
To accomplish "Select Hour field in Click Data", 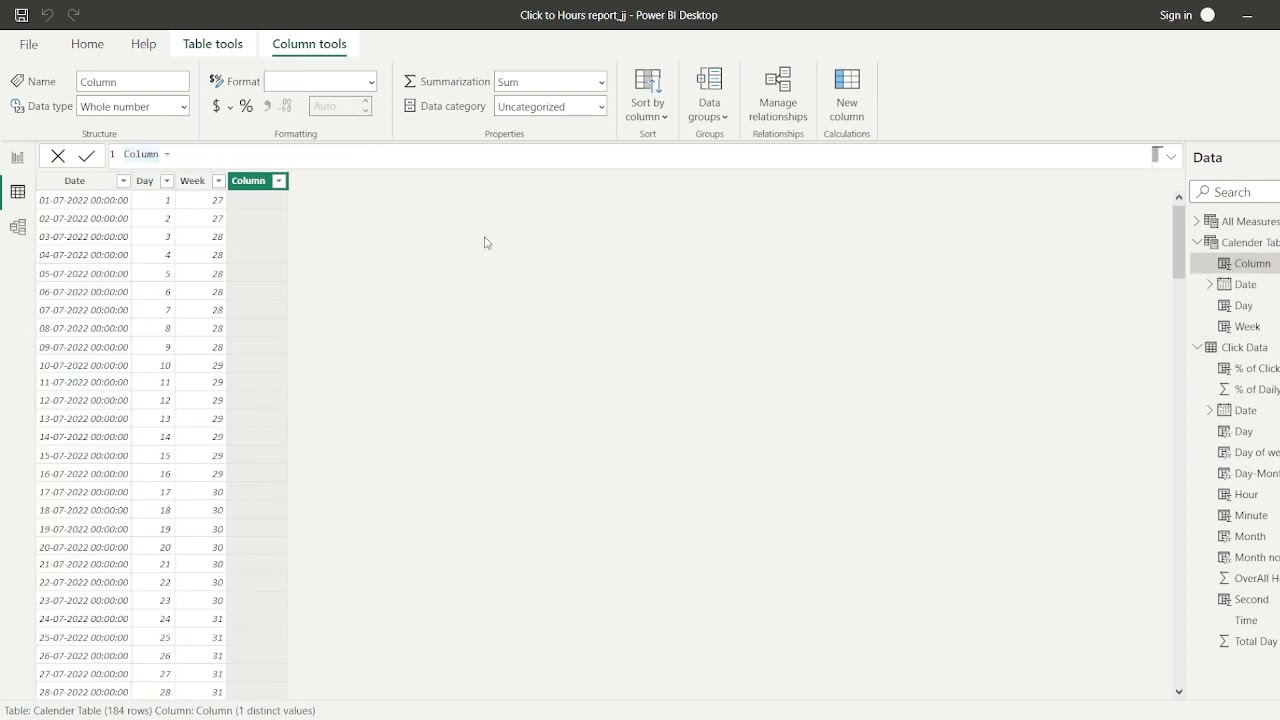I will click(1246, 494).
